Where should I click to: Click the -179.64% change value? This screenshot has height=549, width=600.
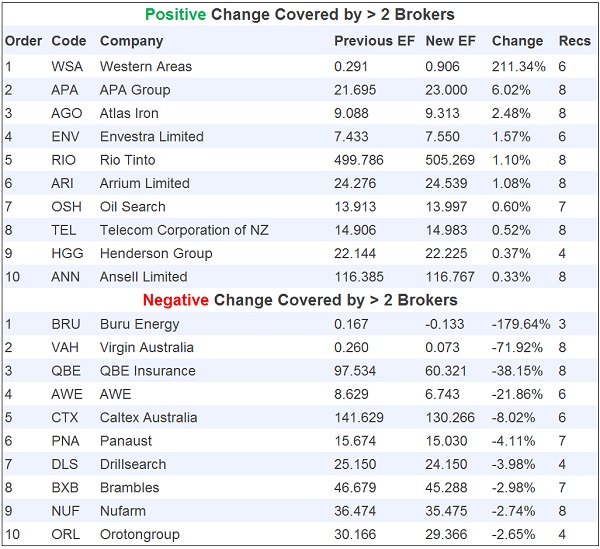[521, 324]
